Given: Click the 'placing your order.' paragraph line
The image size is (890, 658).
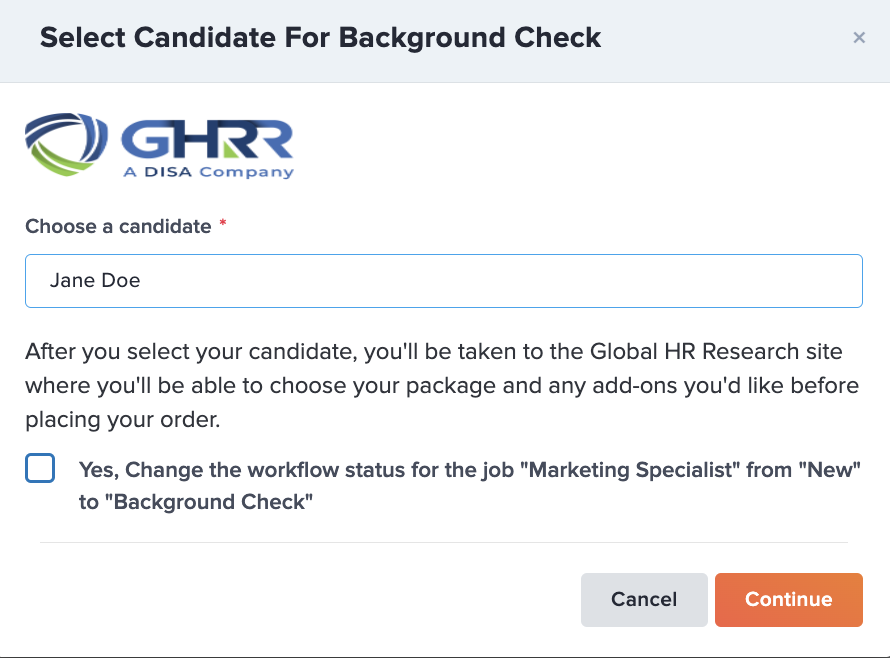Looking at the screenshot, I should (x=123, y=420).
